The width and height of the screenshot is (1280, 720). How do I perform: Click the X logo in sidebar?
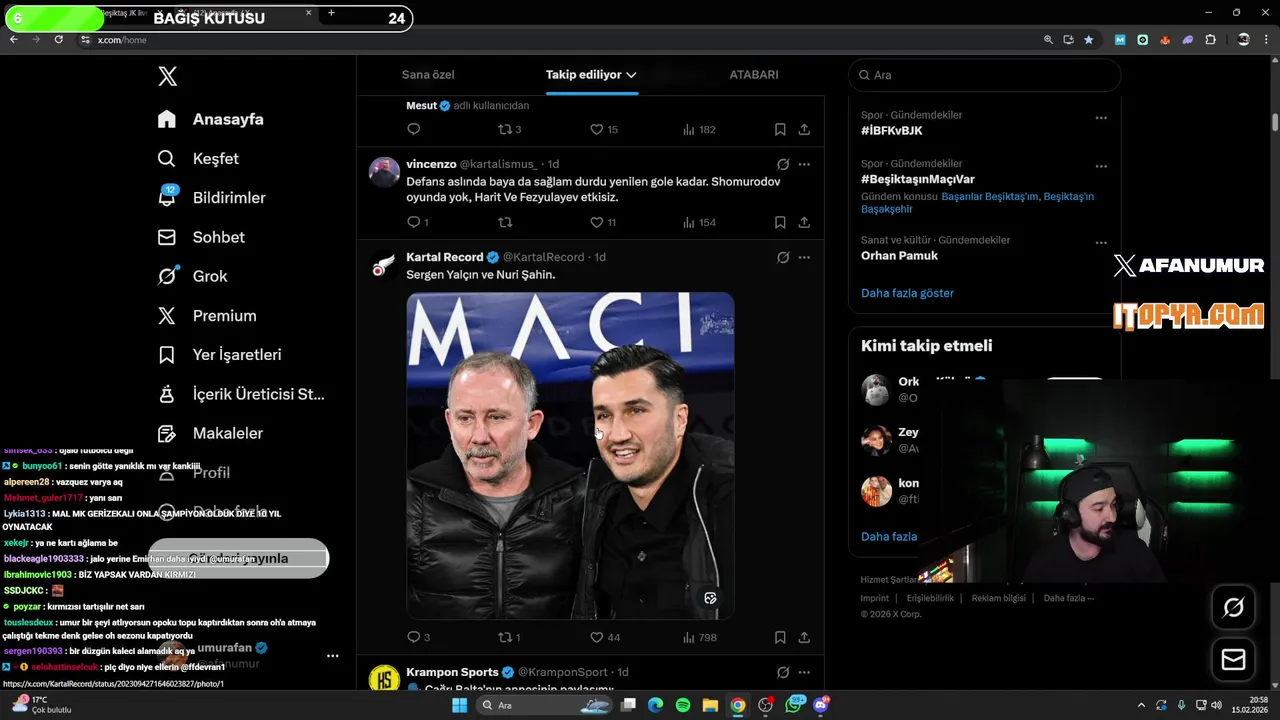tap(168, 76)
